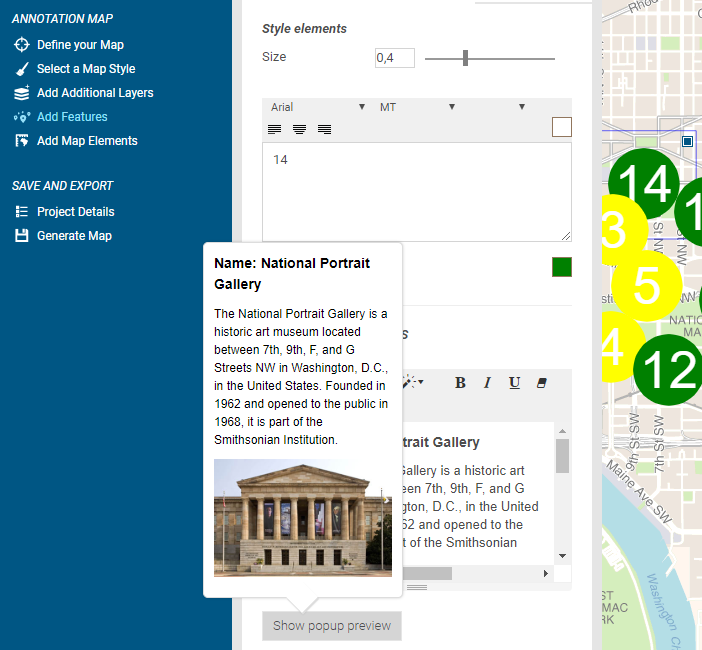Click green marker 14 on the map
Screen dimensions: 702x650
[644, 184]
